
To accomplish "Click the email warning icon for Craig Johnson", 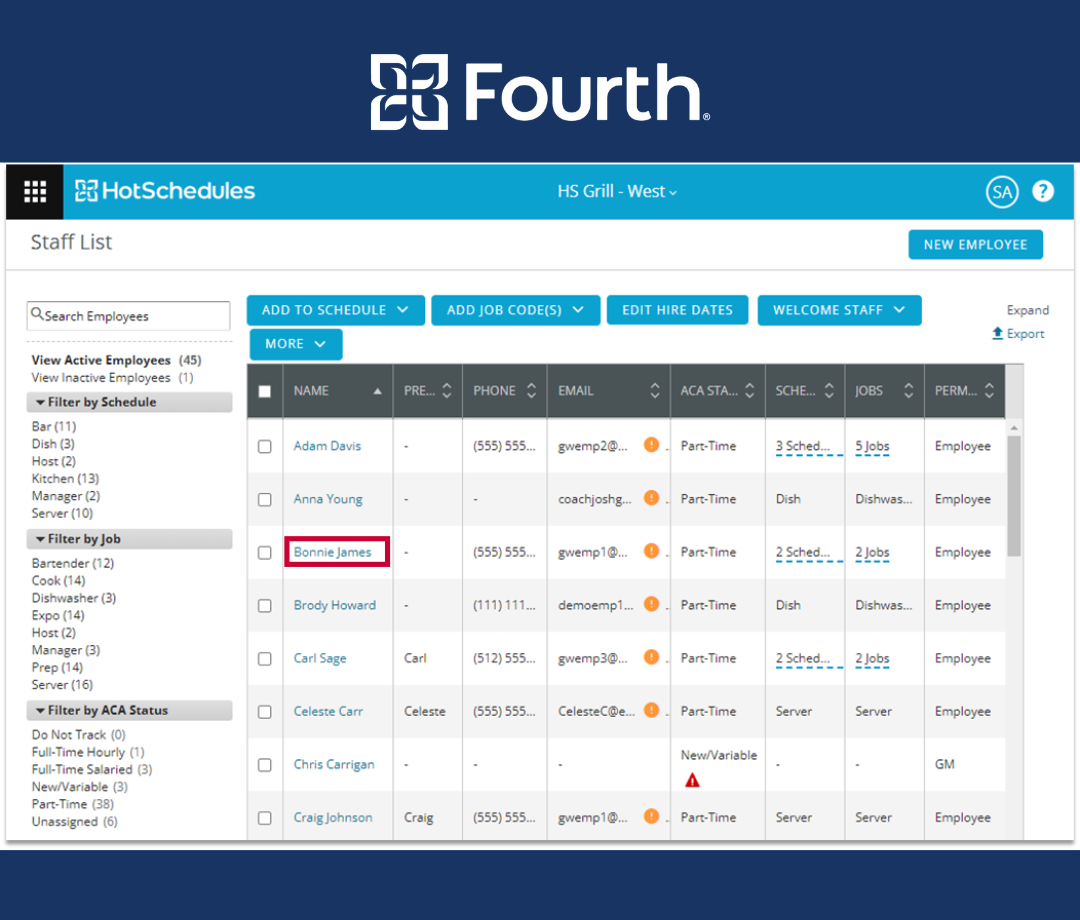I will (651, 816).
